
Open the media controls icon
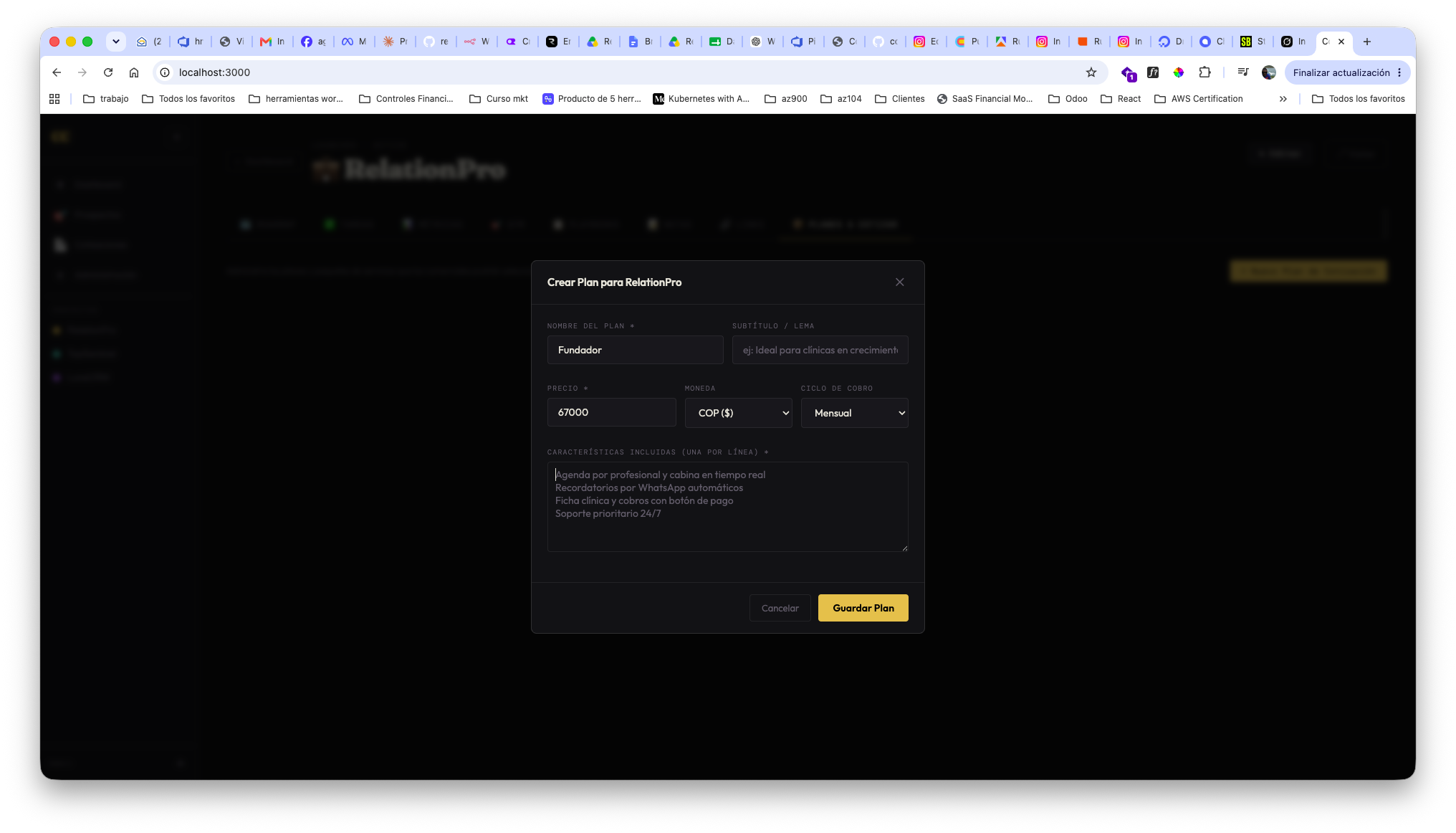pyautogui.click(x=1243, y=72)
